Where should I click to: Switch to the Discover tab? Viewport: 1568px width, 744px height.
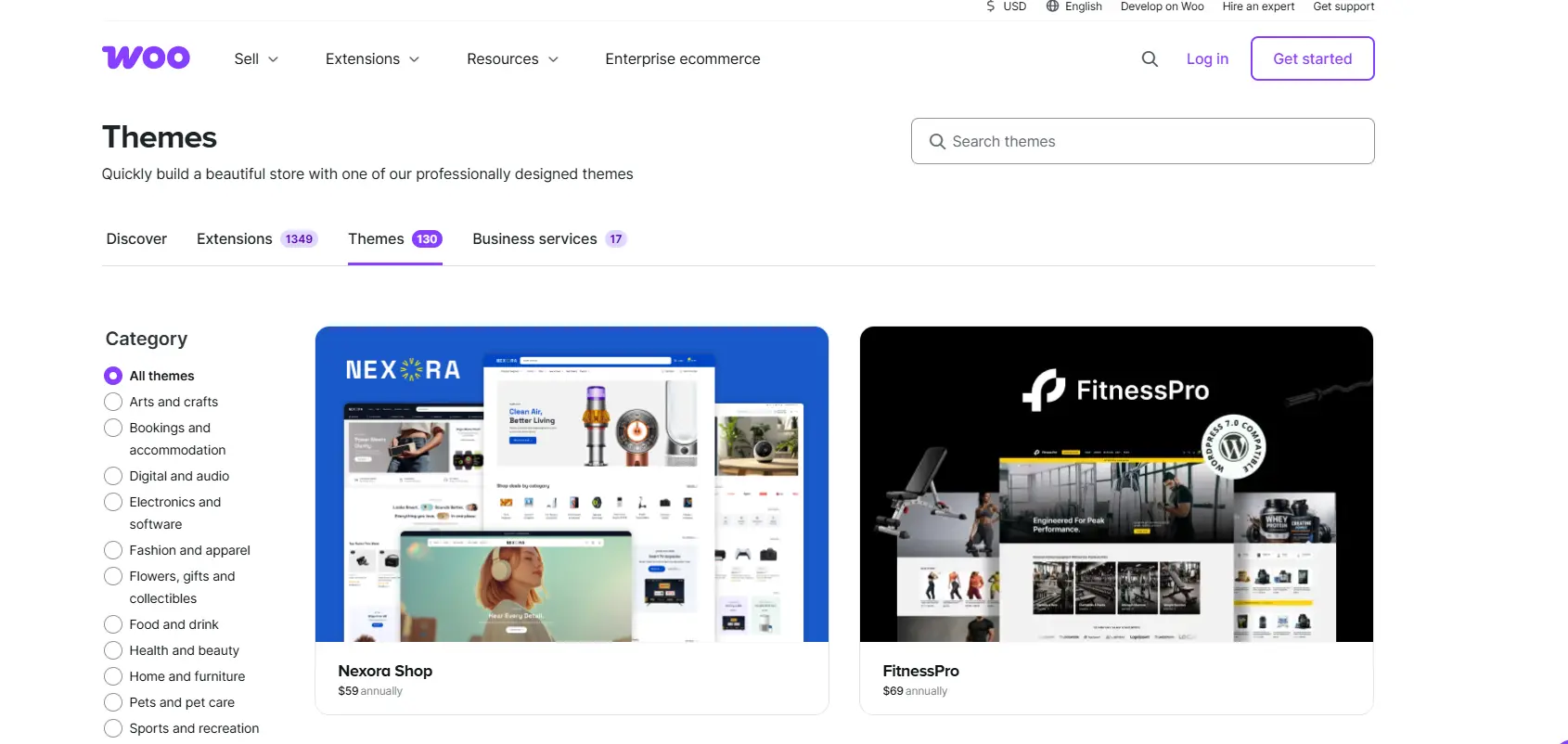click(x=136, y=238)
